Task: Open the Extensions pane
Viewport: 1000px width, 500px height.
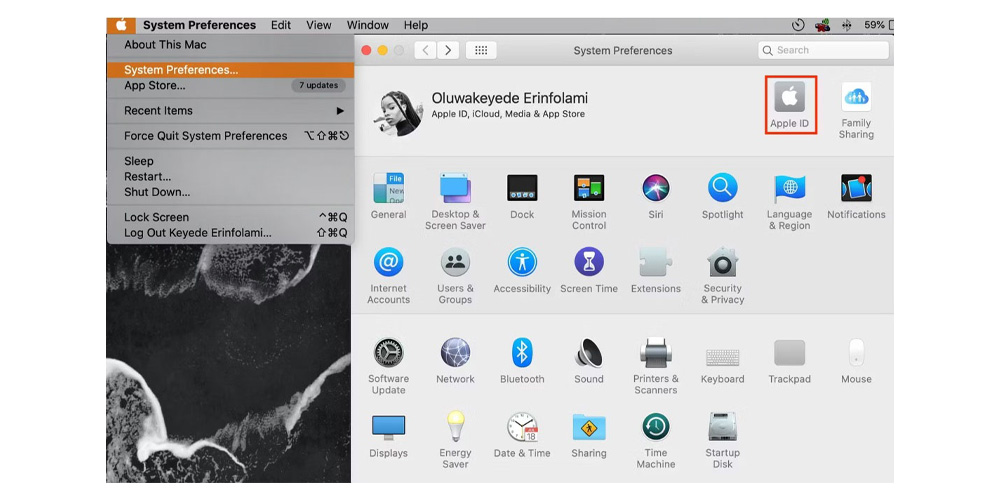Action: [x=656, y=270]
